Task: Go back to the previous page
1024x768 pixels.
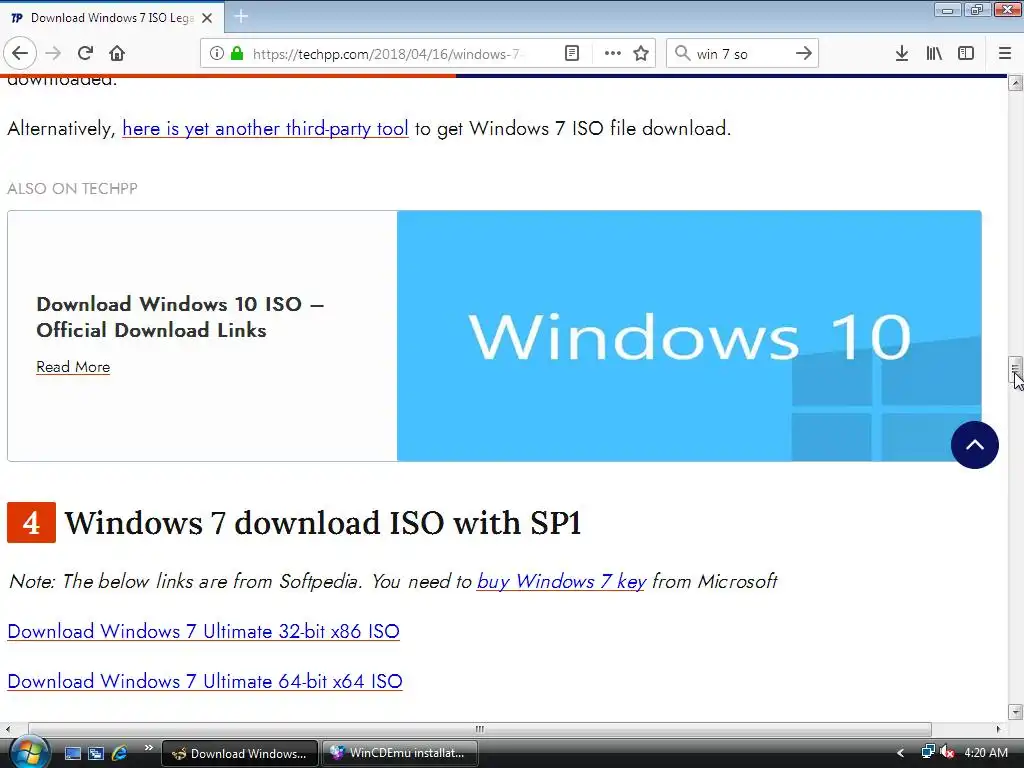Action: click(x=20, y=53)
